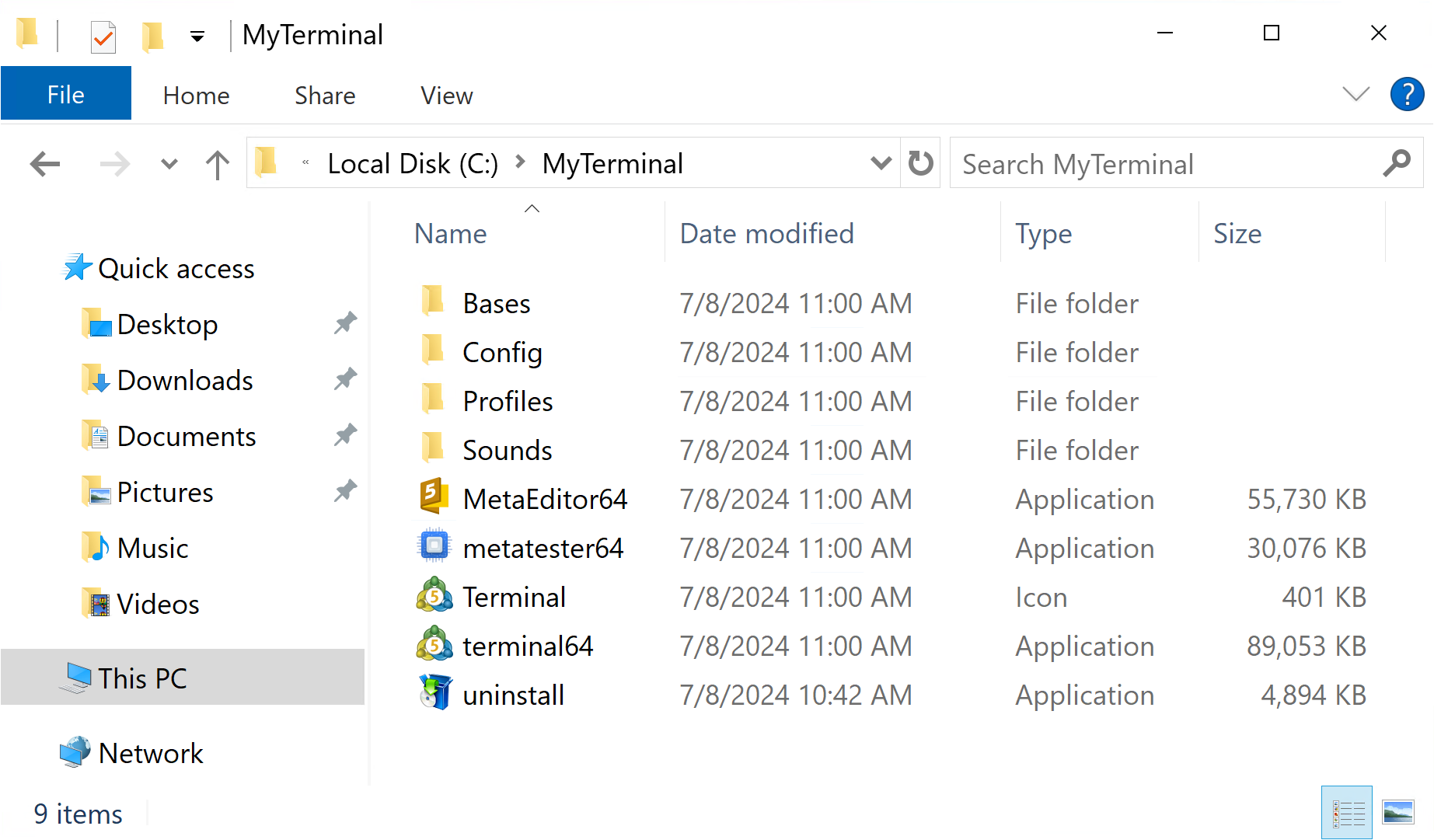Open the address bar history dropdown
The image size is (1434, 840).
tap(881, 163)
